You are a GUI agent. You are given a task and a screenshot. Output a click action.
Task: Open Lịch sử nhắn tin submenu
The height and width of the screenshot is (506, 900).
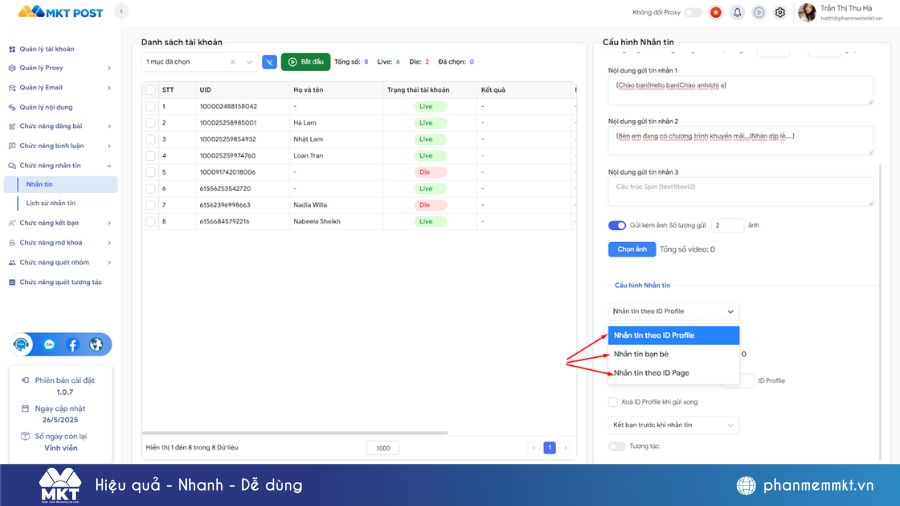pos(51,203)
